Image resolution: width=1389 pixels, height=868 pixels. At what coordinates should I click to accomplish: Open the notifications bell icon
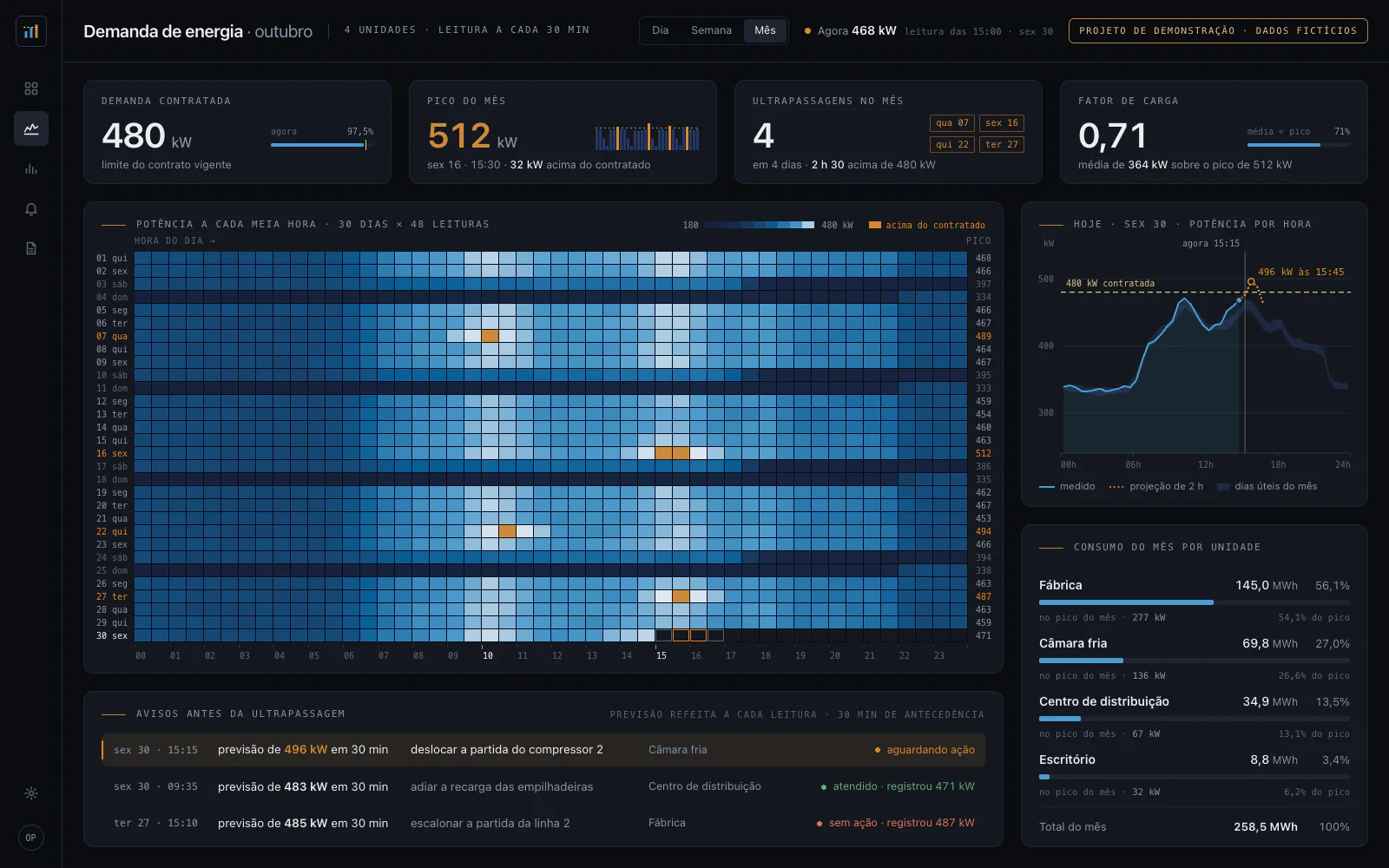[x=31, y=208]
